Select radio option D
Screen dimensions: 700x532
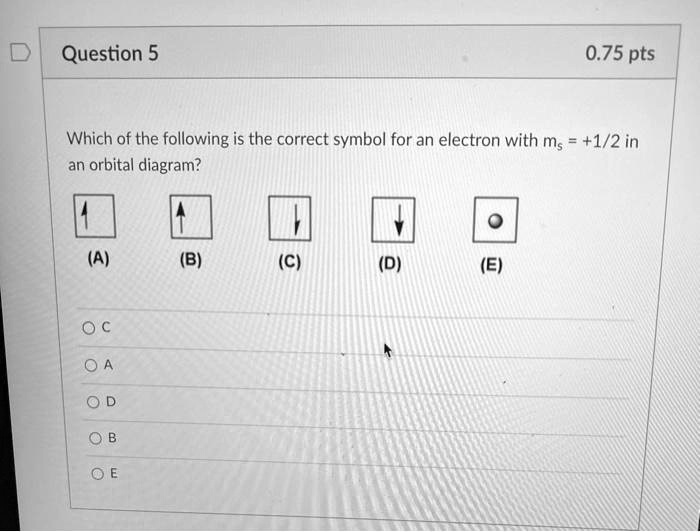tap(93, 403)
